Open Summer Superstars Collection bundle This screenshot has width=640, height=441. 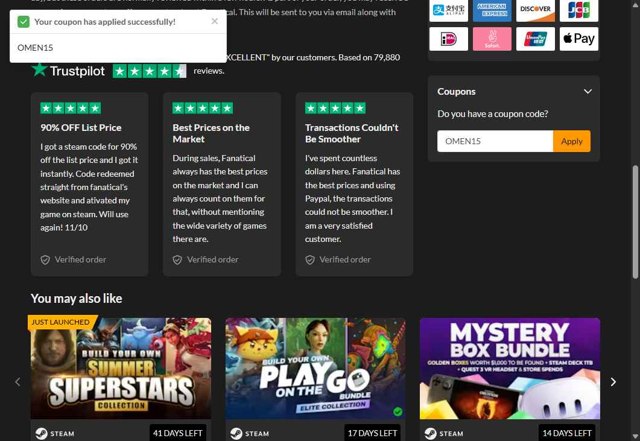(121, 369)
